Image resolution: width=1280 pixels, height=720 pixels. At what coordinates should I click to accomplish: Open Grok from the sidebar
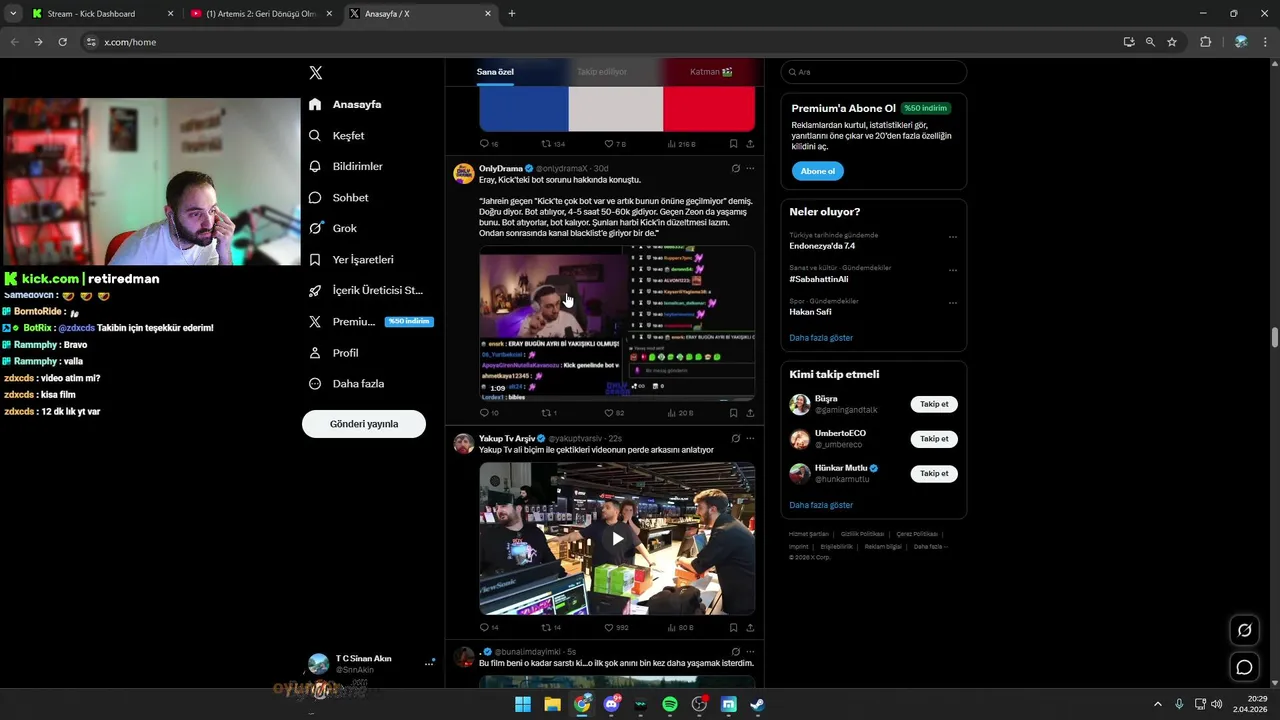coord(332,228)
